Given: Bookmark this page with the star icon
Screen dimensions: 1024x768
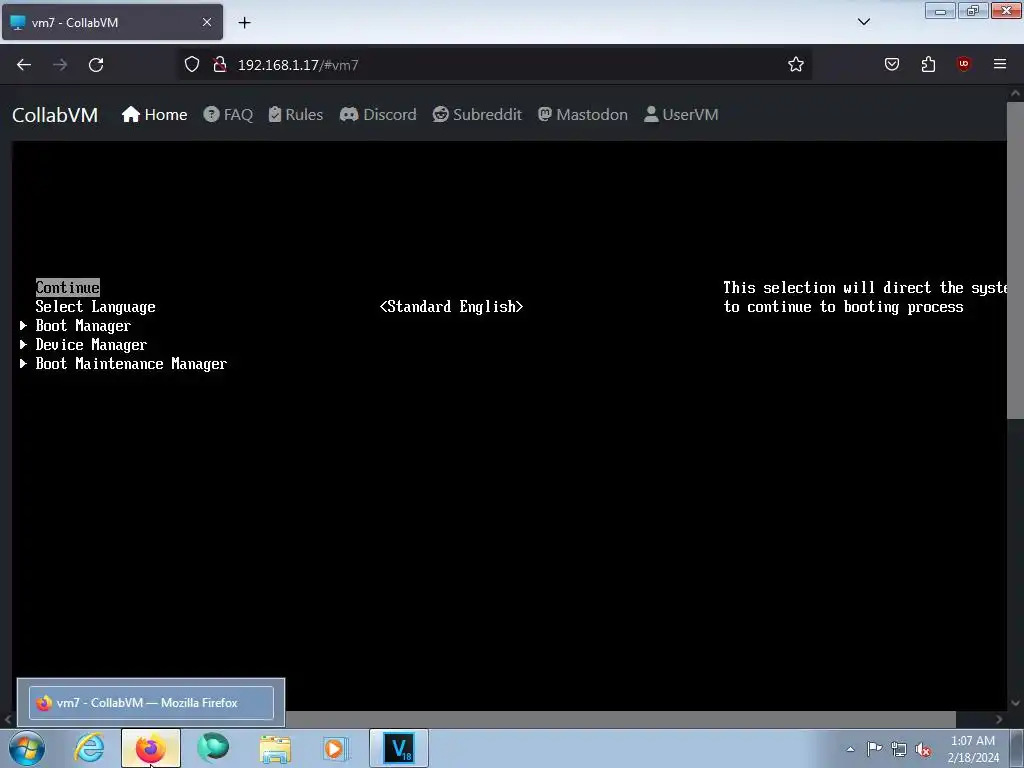Looking at the screenshot, I should [795, 65].
